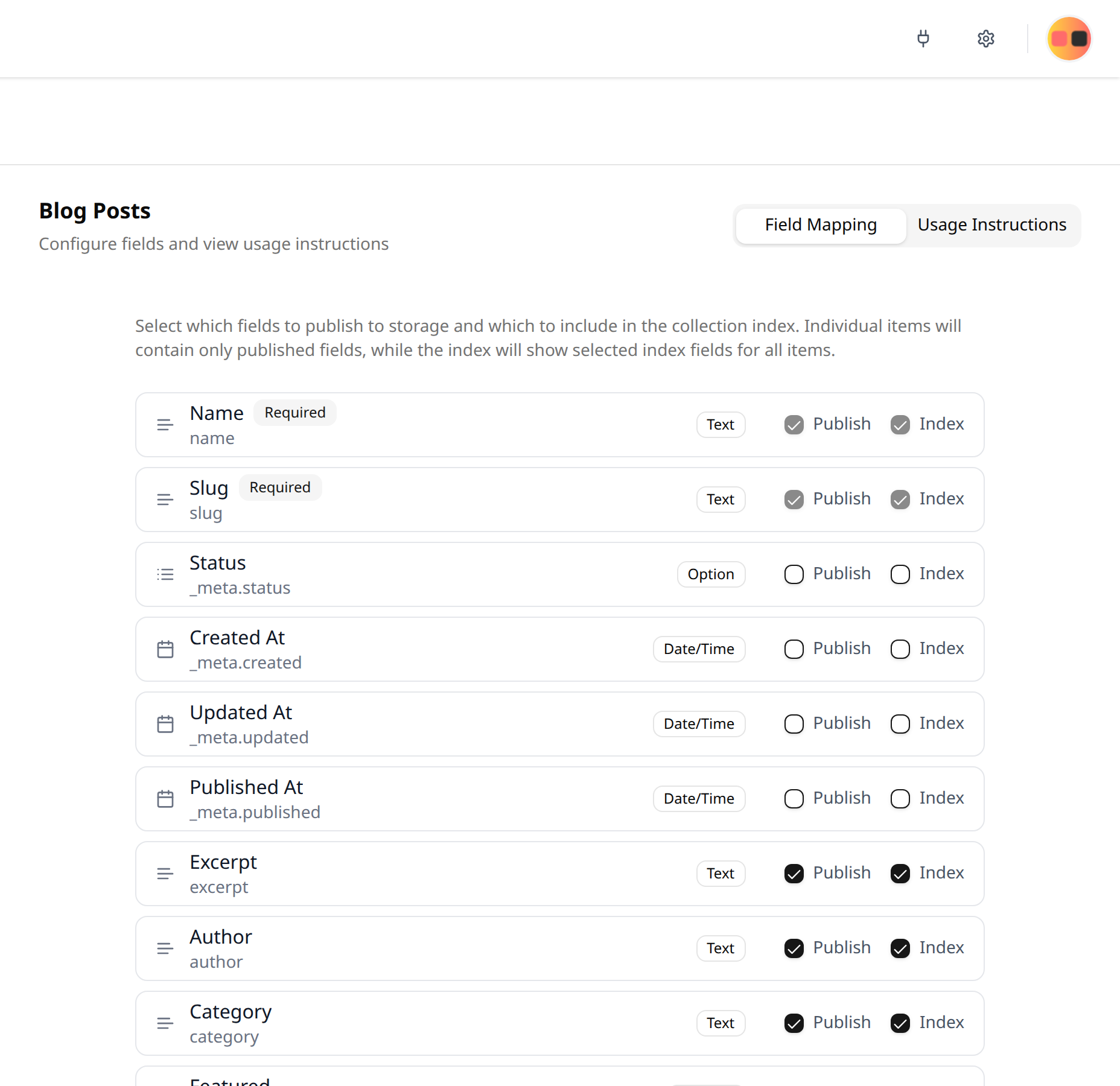Image resolution: width=1120 pixels, height=1086 pixels.
Task: Click the Option type badge on Status
Action: pyautogui.click(x=710, y=574)
